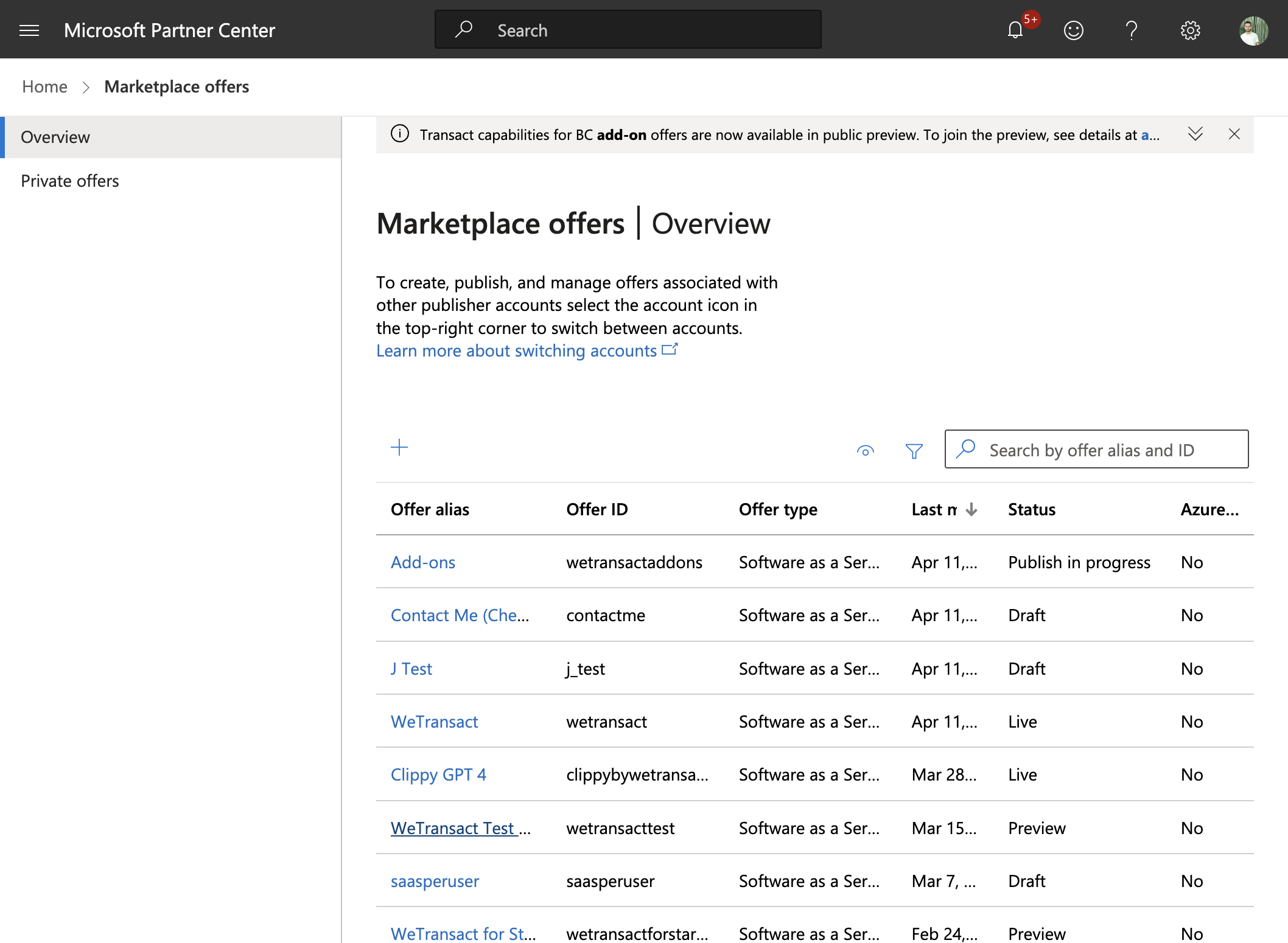Click the info icon in the banner
The image size is (1288, 943).
[400, 133]
